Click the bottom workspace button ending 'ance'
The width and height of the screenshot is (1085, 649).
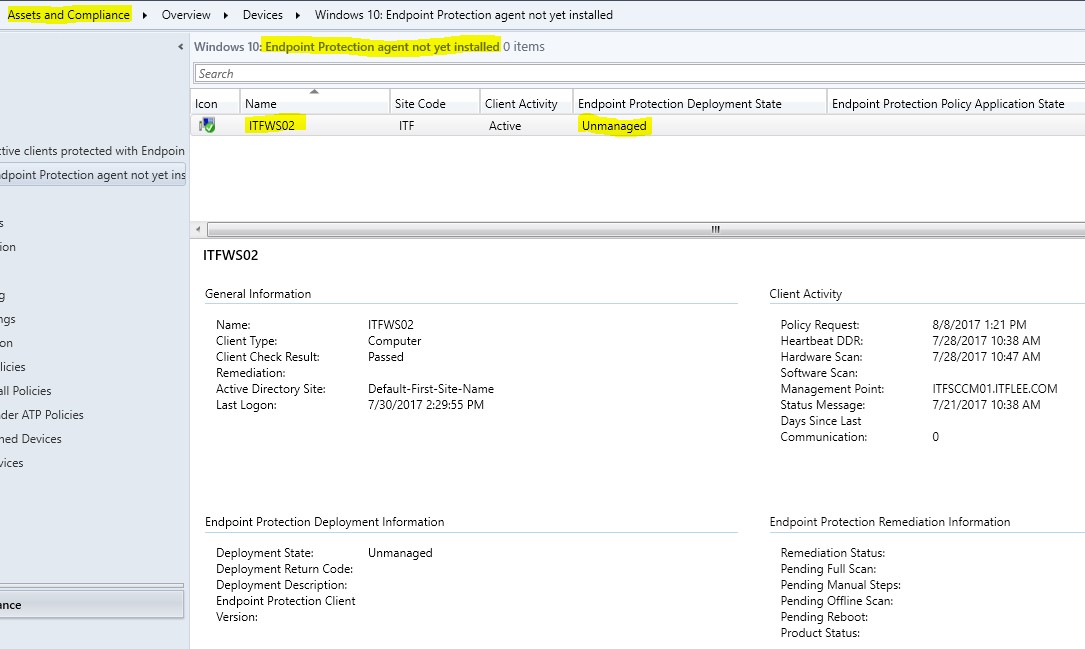coord(91,604)
